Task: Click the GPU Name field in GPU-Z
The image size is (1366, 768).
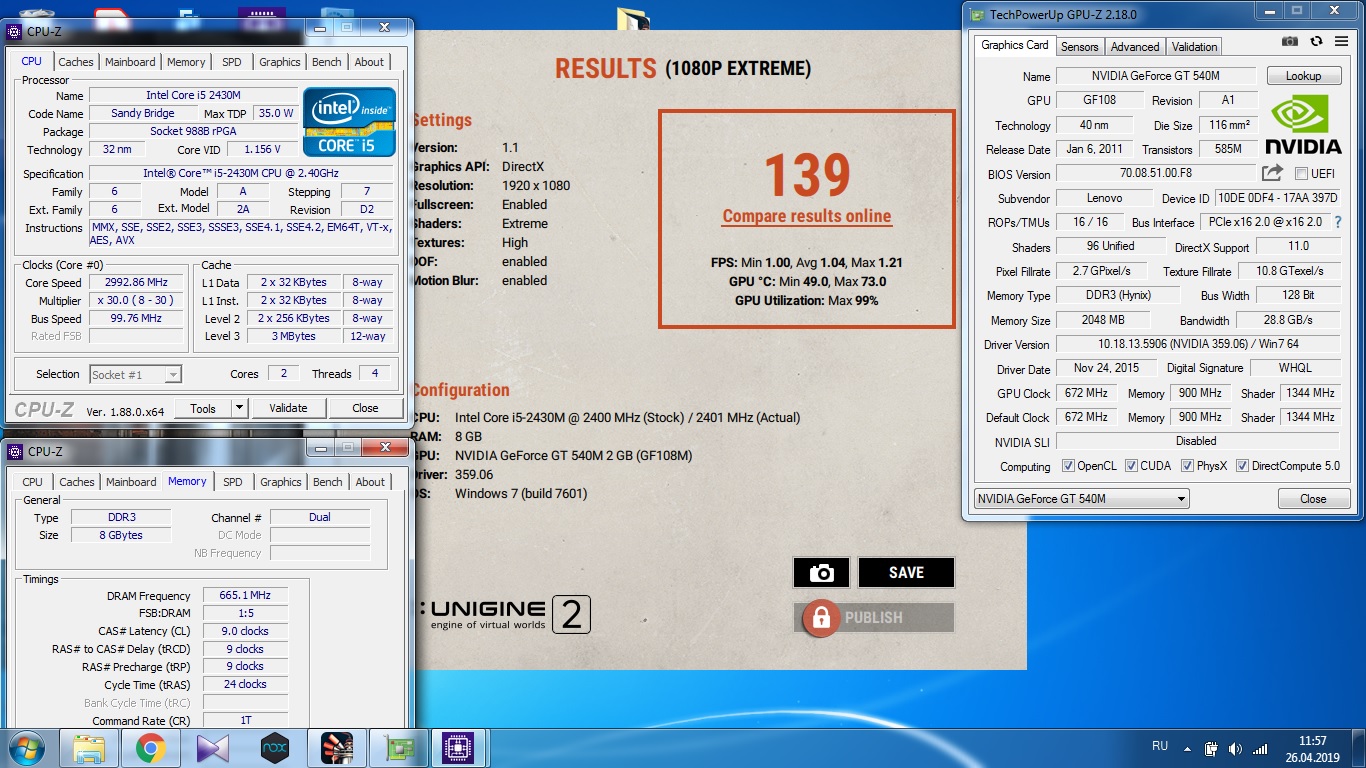Action: click(1157, 76)
